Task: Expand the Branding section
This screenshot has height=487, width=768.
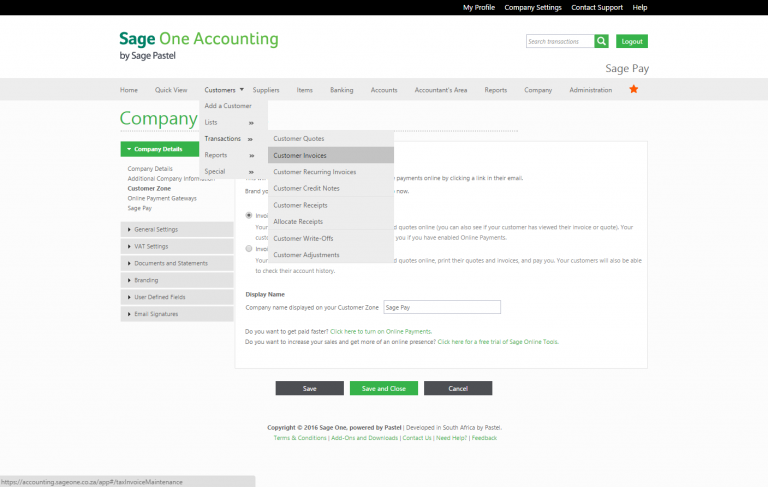Action: (x=177, y=280)
